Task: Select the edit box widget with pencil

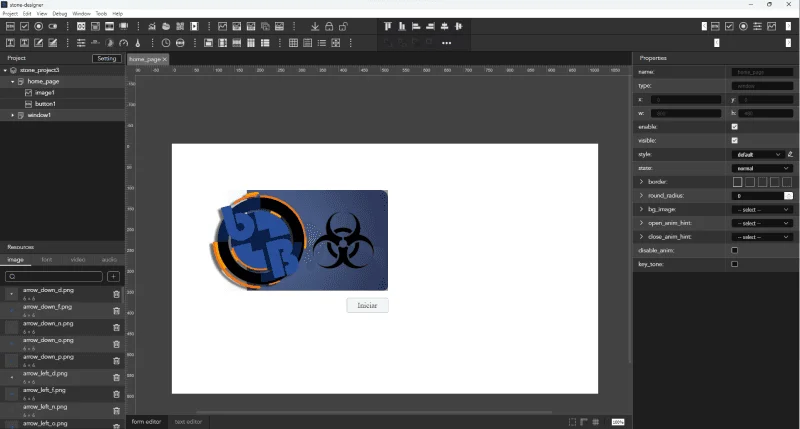Action: [x=39, y=43]
